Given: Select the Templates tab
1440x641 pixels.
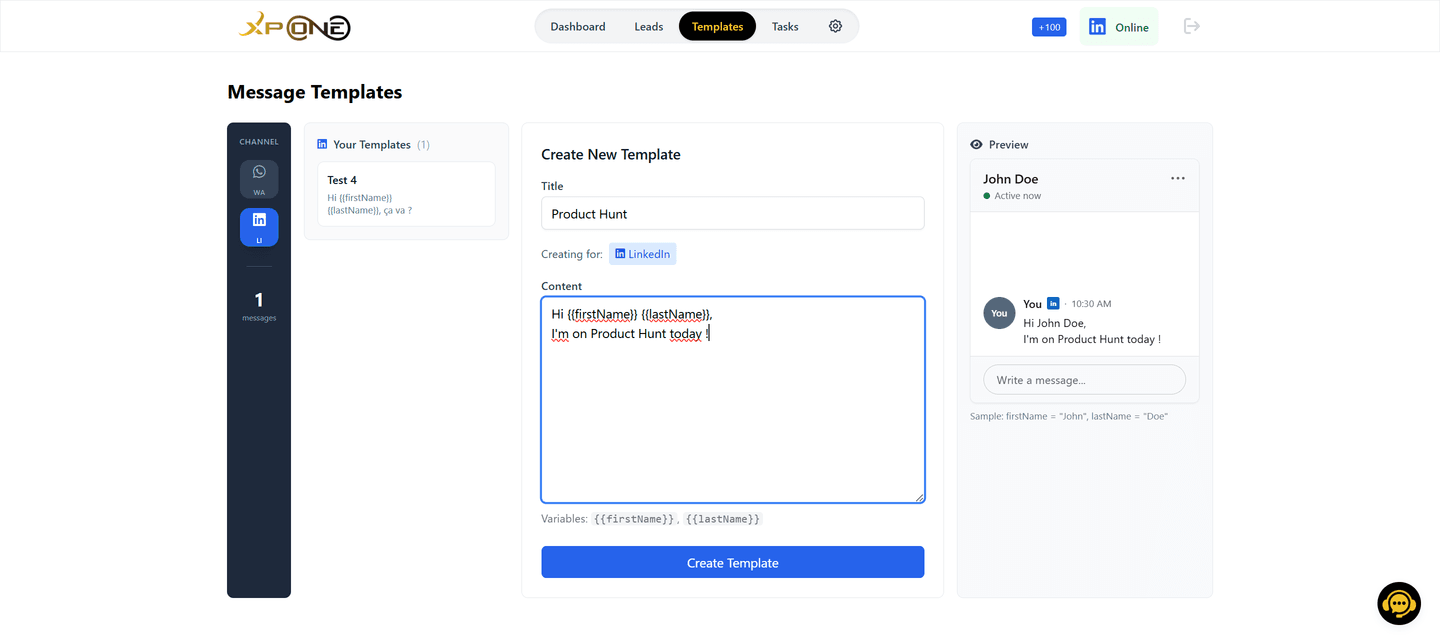Looking at the screenshot, I should pyautogui.click(x=718, y=26).
